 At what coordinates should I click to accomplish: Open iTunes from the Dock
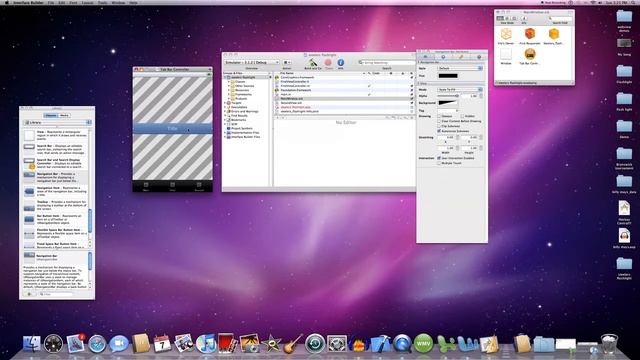[206, 344]
